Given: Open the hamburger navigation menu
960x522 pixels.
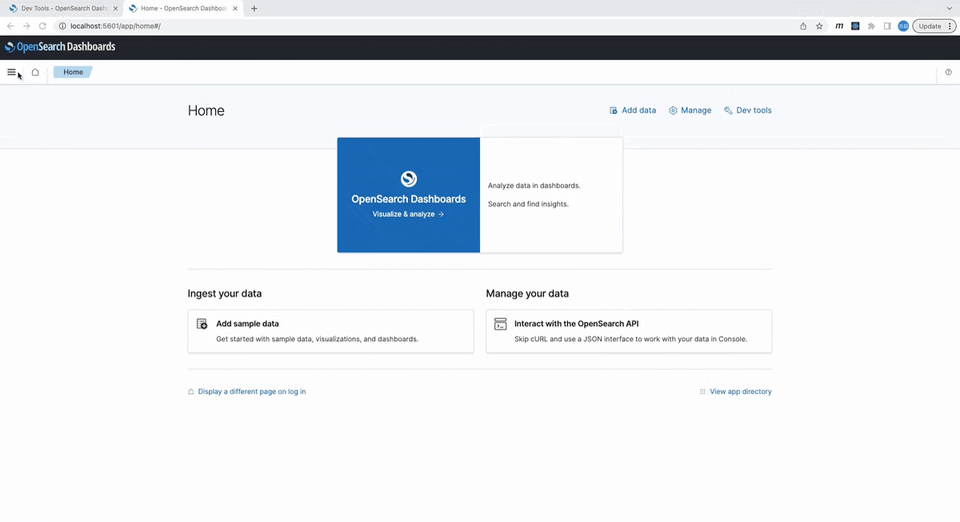Looking at the screenshot, I should 11,72.
